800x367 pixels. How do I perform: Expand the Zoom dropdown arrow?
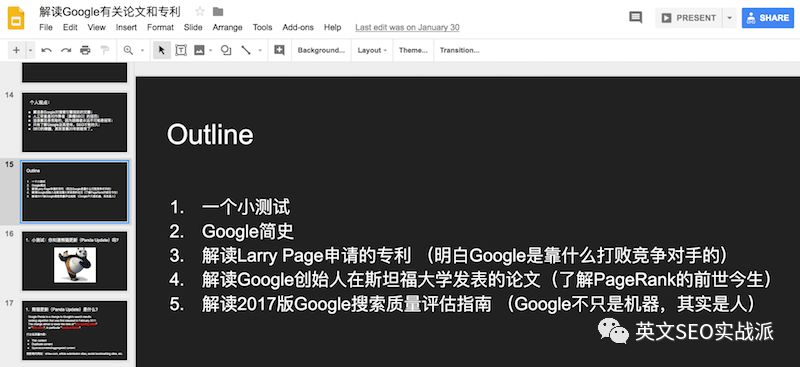tap(142, 50)
